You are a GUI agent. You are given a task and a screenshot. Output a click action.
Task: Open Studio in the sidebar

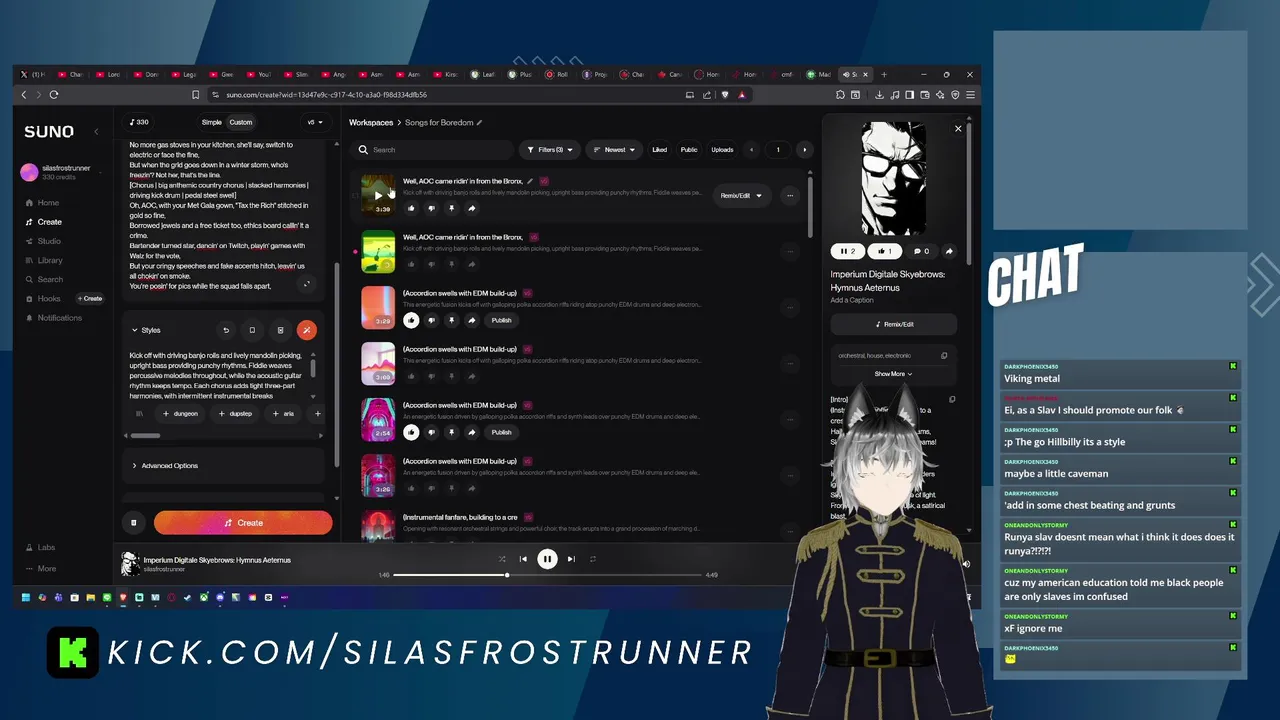(x=49, y=241)
